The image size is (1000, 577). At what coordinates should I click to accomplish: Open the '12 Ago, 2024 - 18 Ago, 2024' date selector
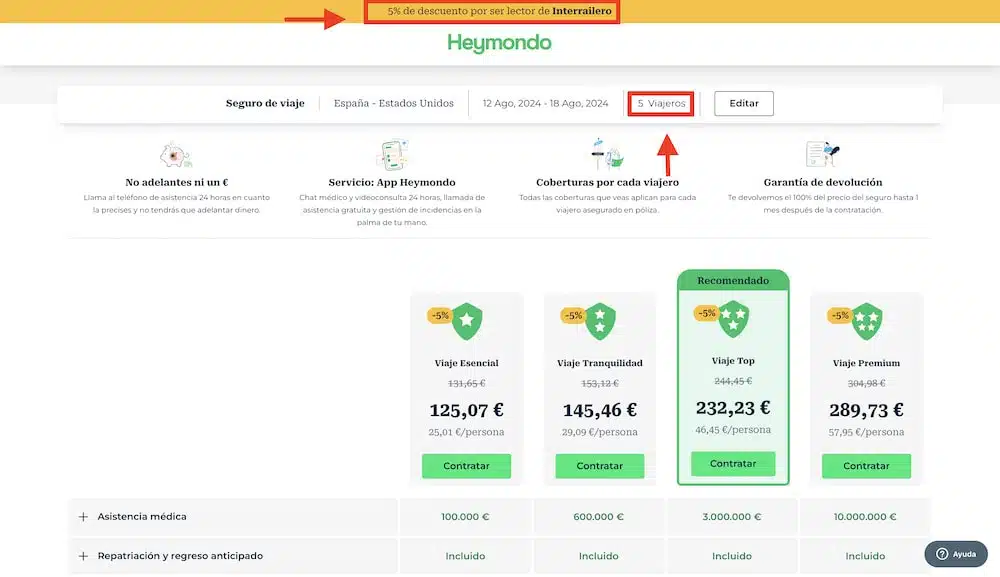click(546, 103)
